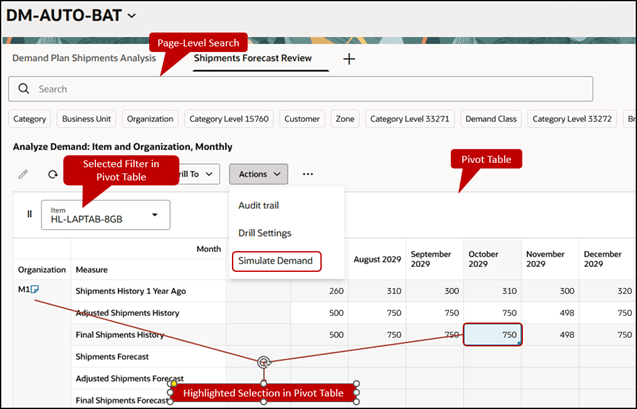Viewport: 637px width, 409px height.
Task: Click 300 in September 2029 column
Action: coord(451,291)
